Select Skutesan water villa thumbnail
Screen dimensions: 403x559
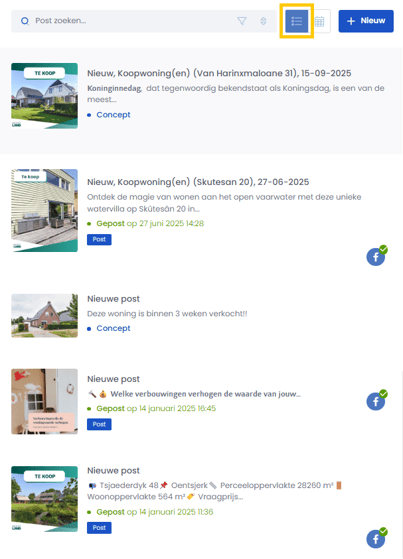click(45, 210)
